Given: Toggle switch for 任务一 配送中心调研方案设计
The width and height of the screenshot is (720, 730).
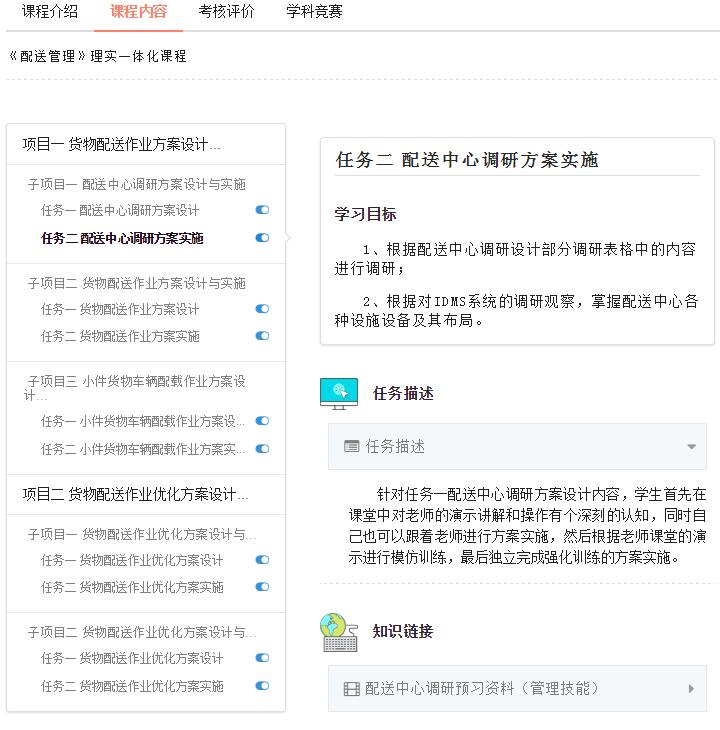Looking at the screenshot, I should (x=262, y=210).
